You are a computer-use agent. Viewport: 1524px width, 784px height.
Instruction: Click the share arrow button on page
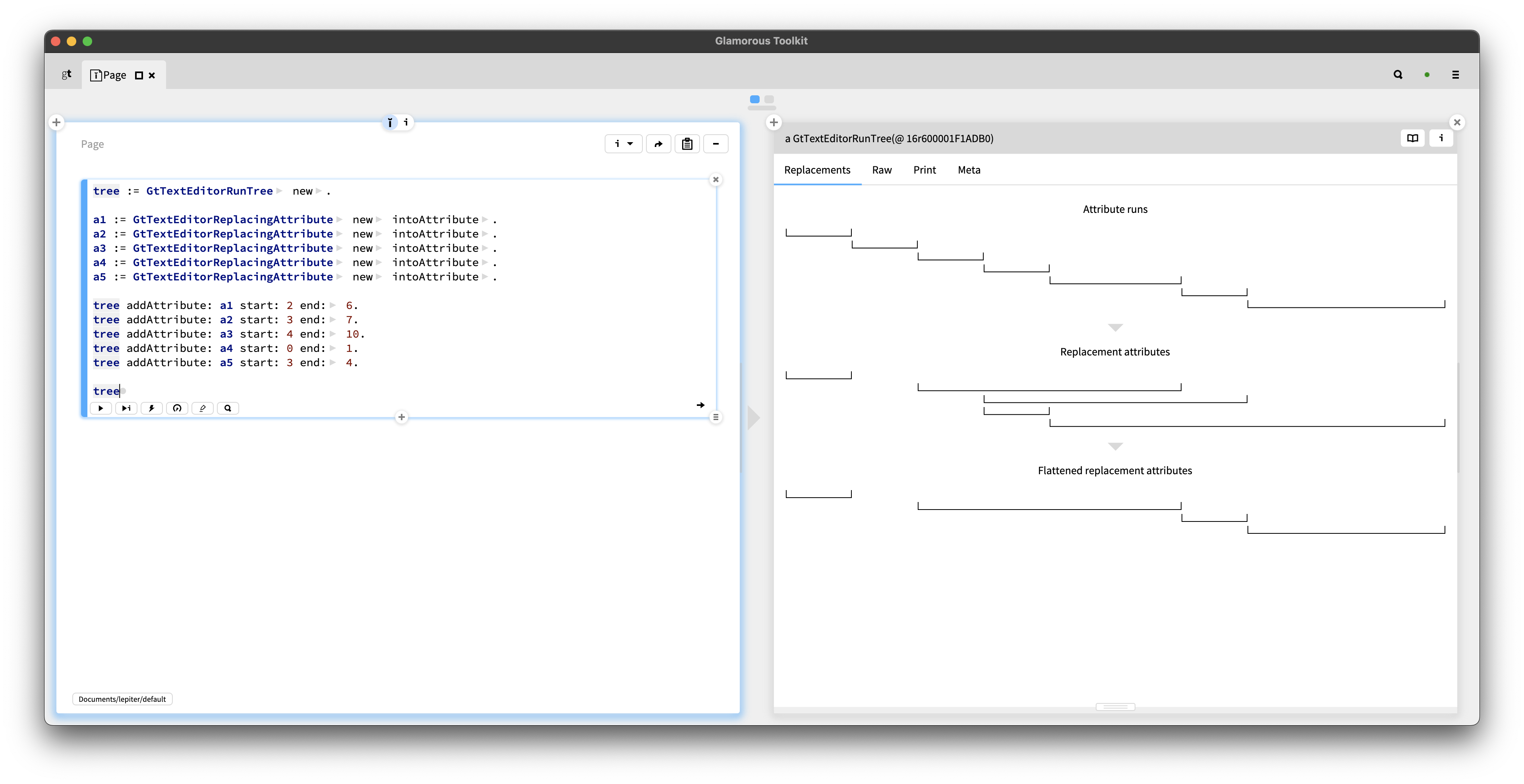point(658,144)
